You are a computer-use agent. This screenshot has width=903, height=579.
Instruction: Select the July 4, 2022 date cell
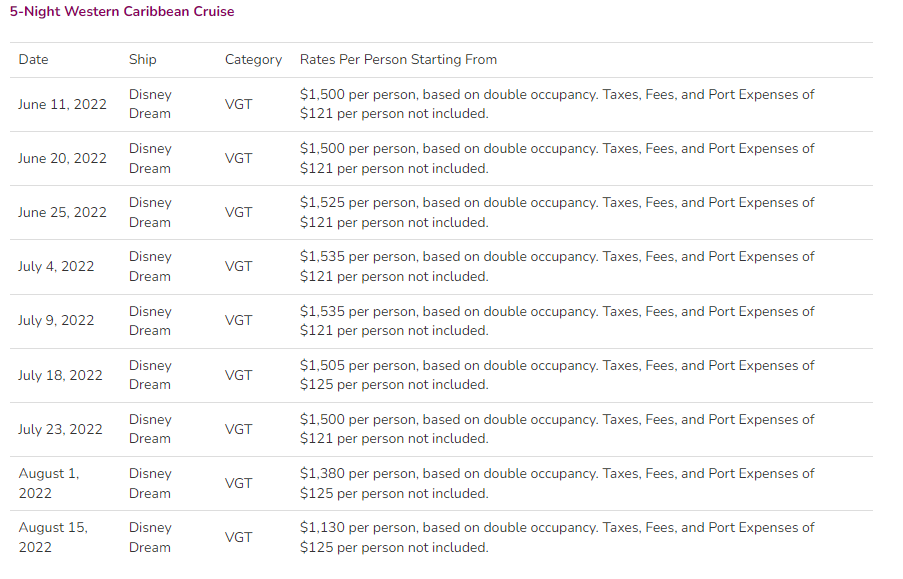click(x=56, y=267)
